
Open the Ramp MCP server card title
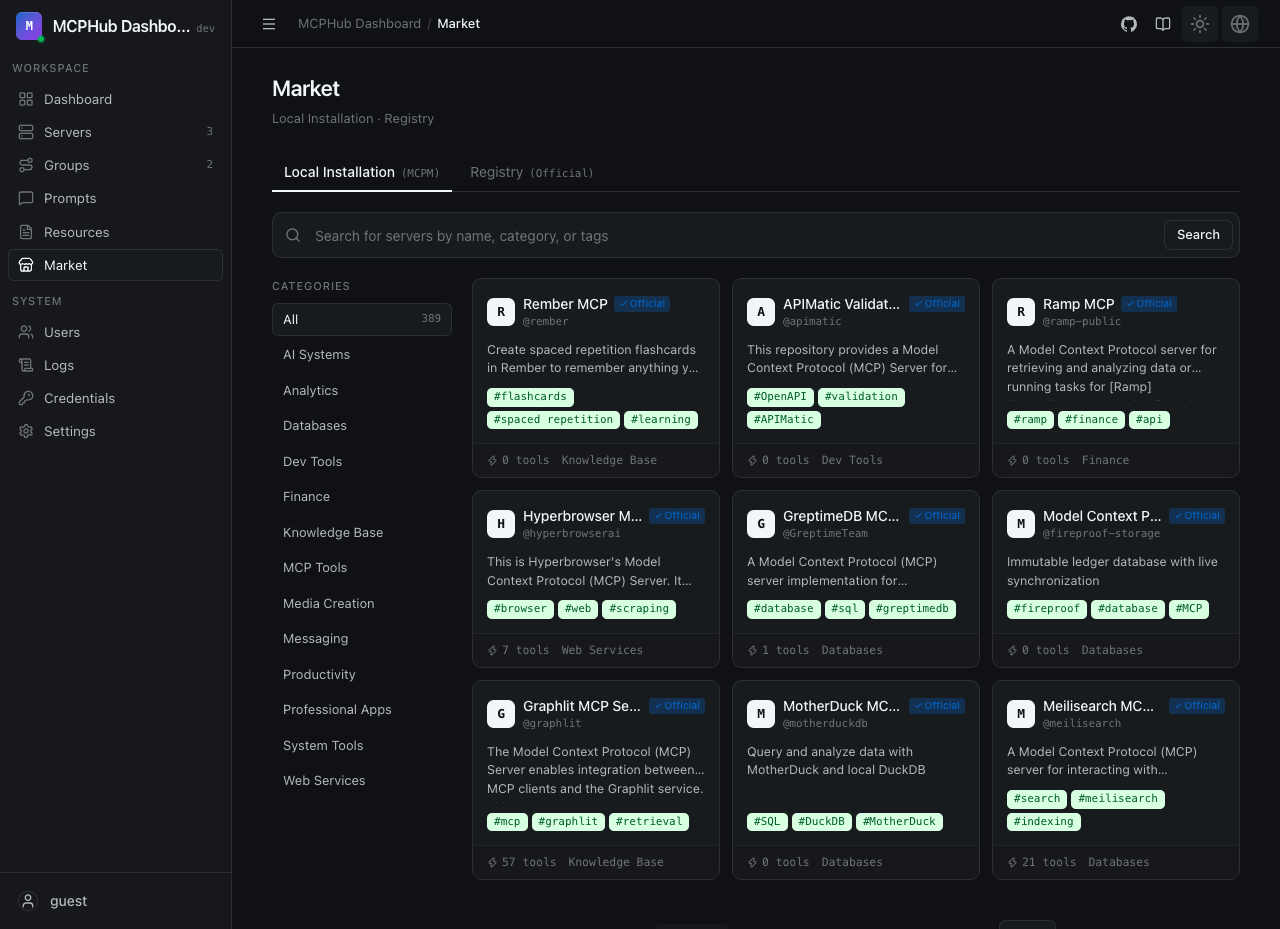click(1078, 304)
